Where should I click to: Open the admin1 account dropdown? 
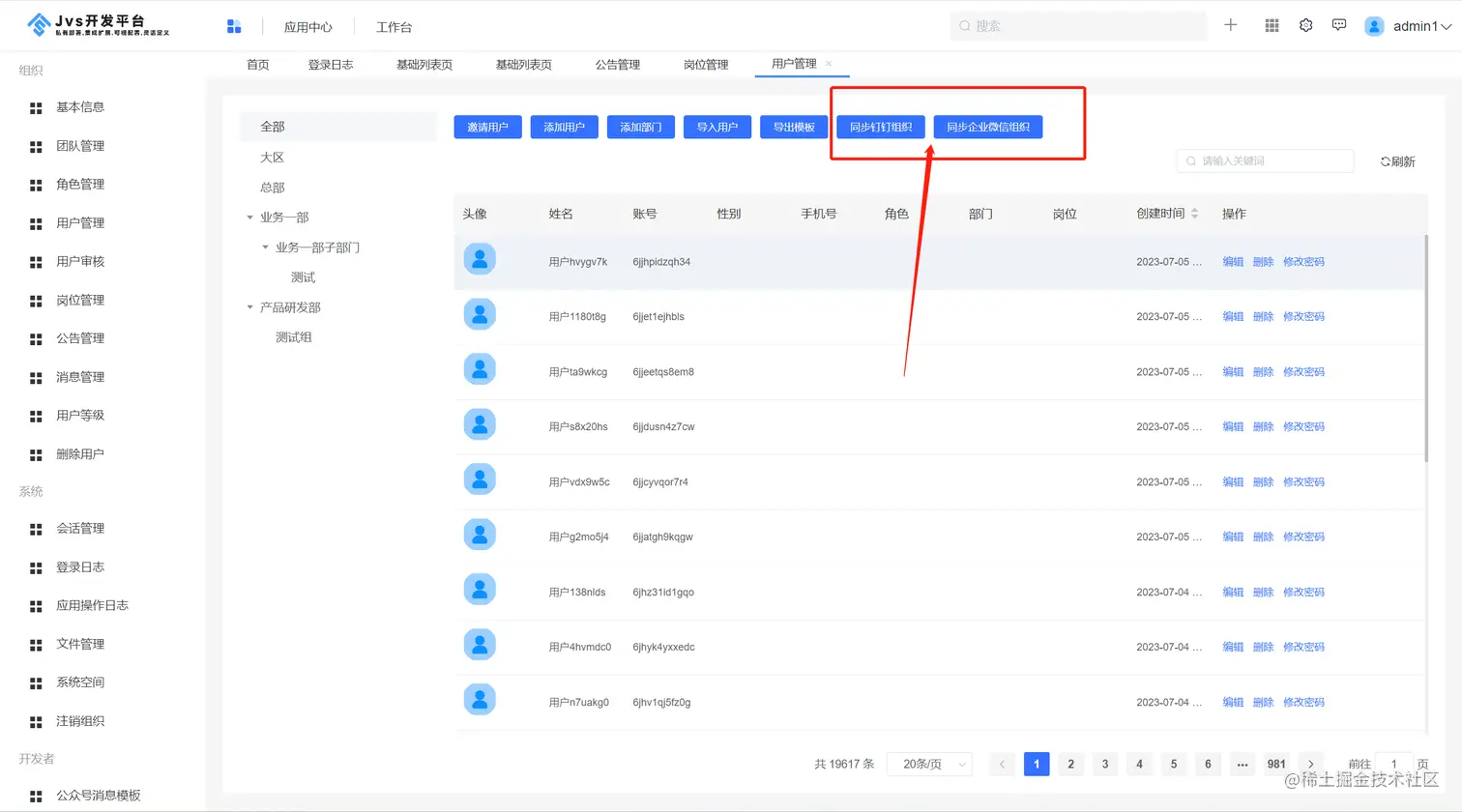tap(1408, 26)
